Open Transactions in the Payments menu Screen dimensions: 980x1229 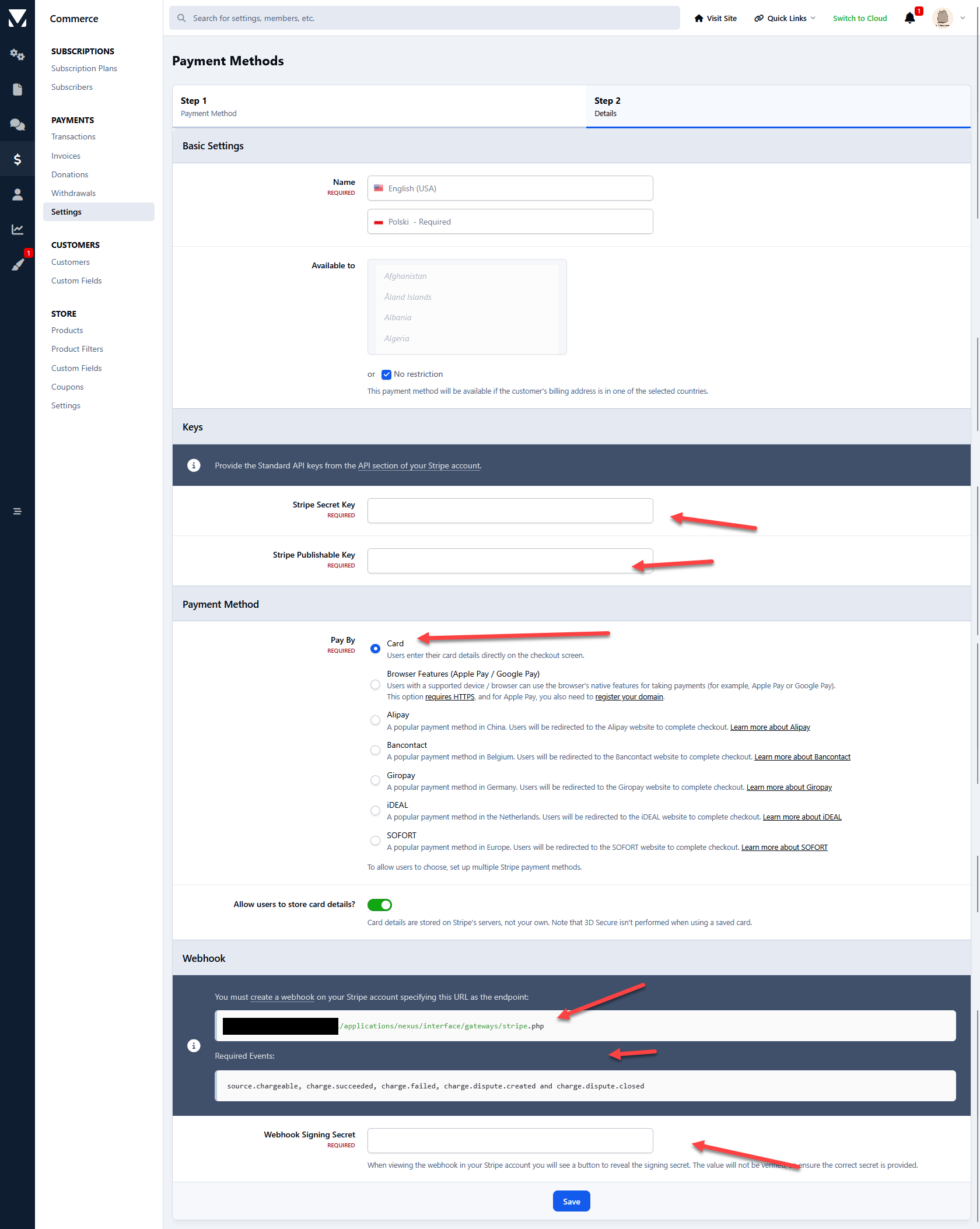pos(73,136)
